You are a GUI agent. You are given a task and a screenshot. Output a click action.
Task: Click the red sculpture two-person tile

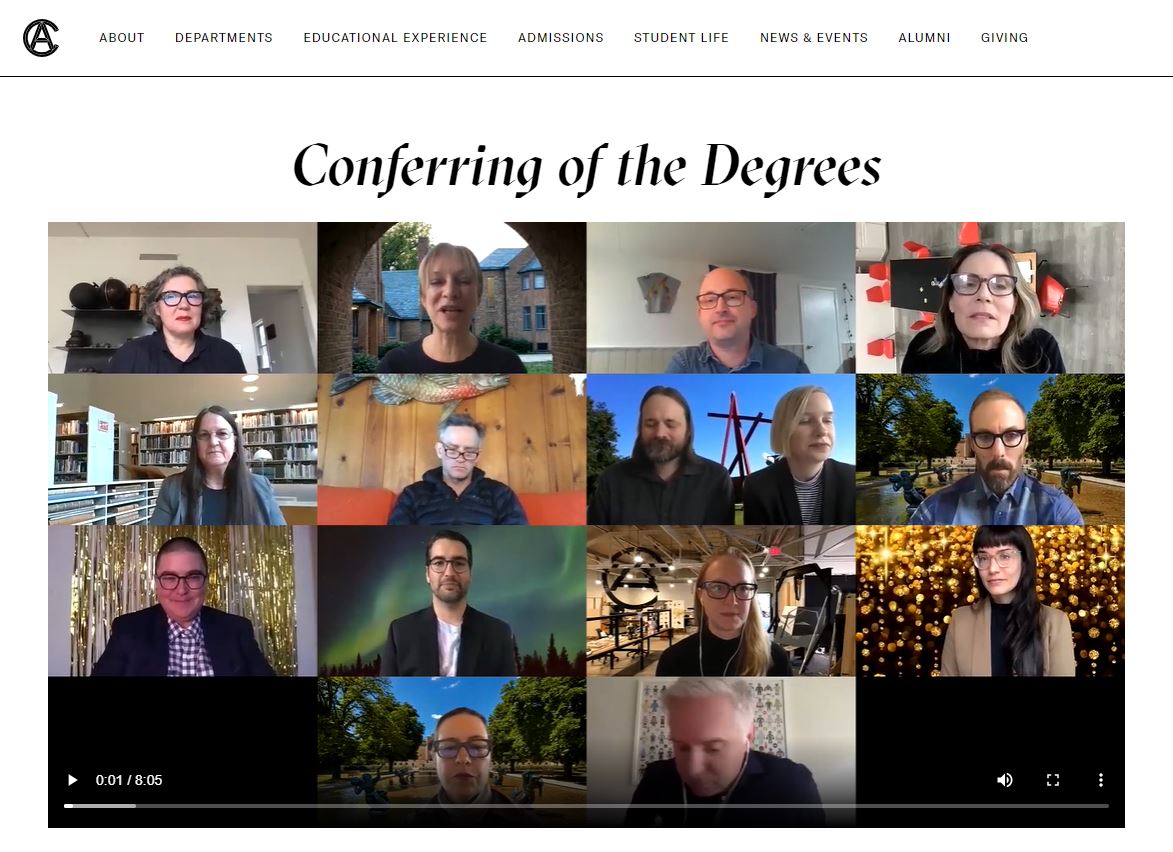[721, 450]
